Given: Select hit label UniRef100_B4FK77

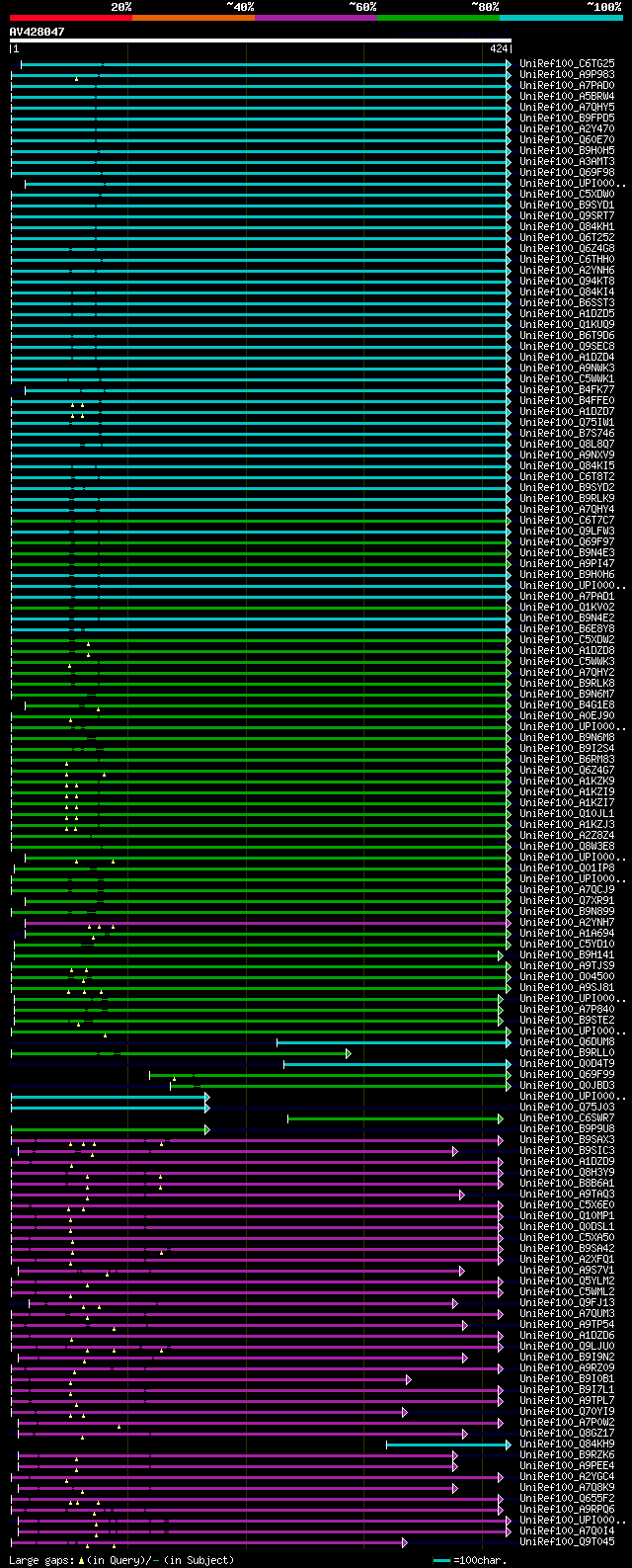Looking at the screenshot, I should tap(567, 389).
